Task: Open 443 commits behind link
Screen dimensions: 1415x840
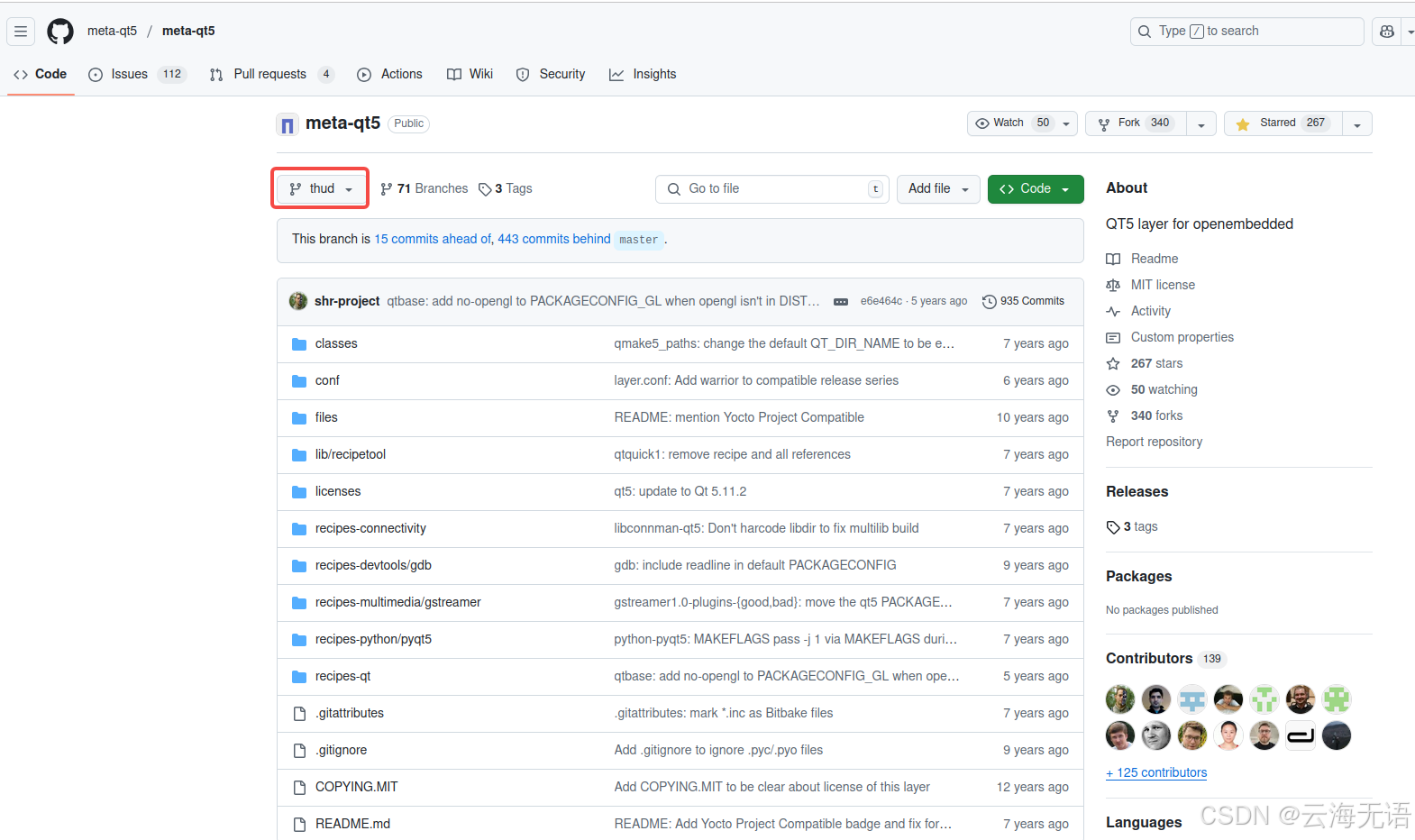Action: 554,239
